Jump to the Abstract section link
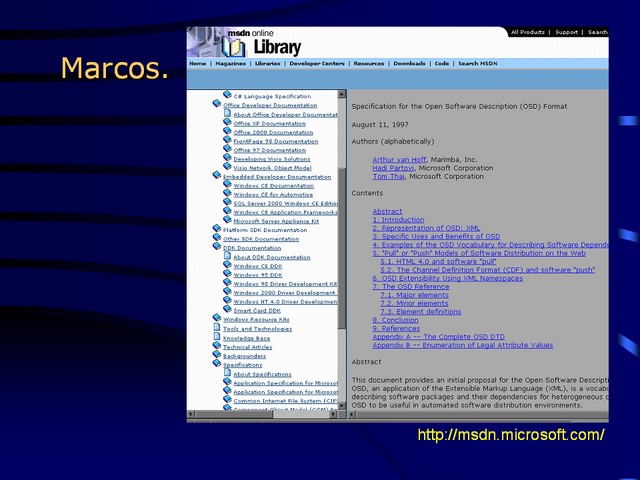Viewport: 640px width, 480px height. point(387,211)
